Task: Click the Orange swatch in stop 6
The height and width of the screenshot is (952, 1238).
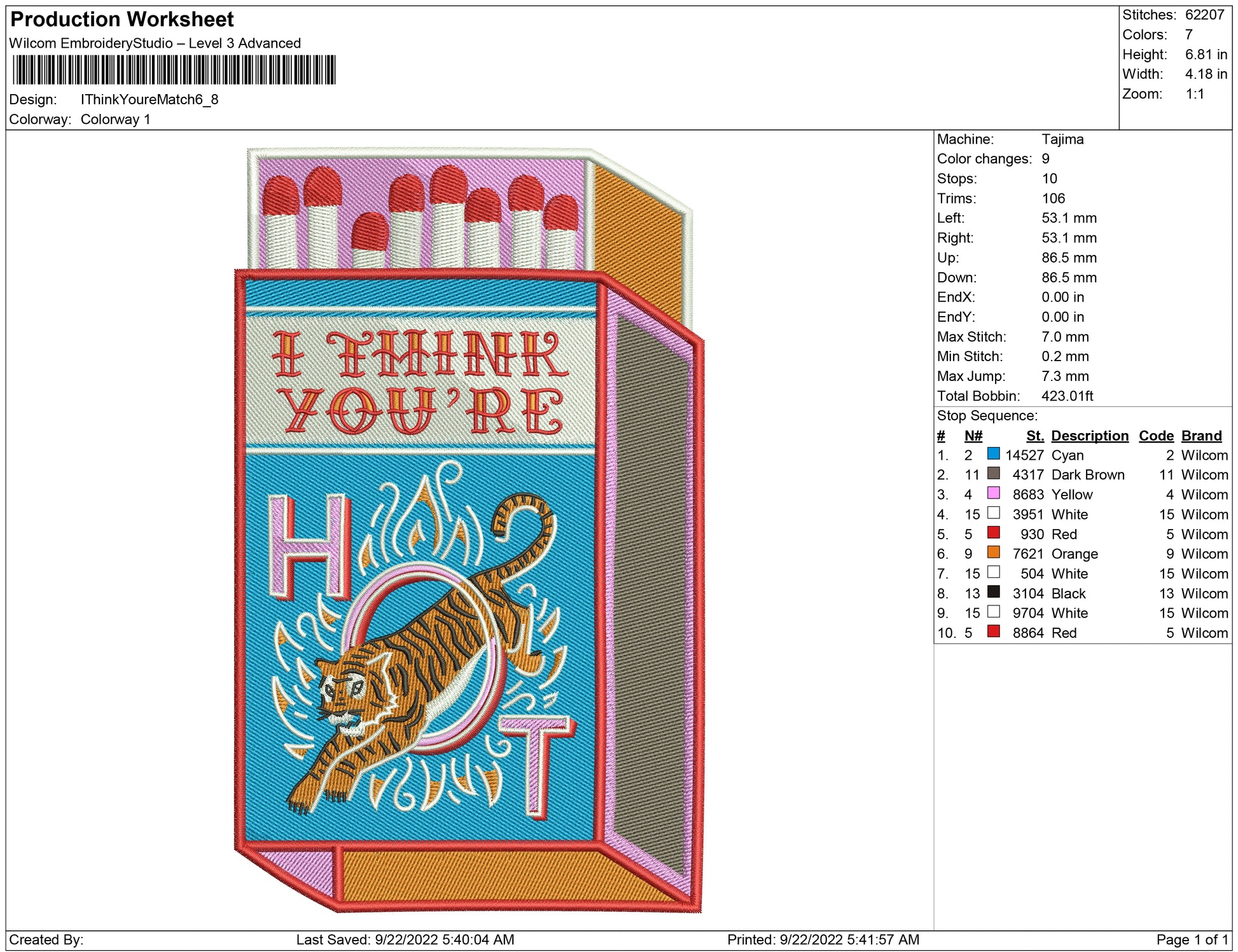Action: [x=993, y=553]
